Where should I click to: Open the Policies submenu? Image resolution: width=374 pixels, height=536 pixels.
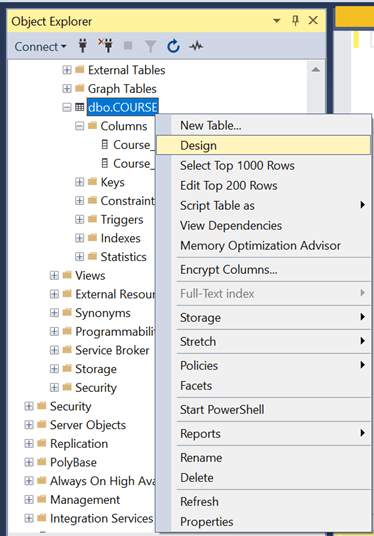264,365
